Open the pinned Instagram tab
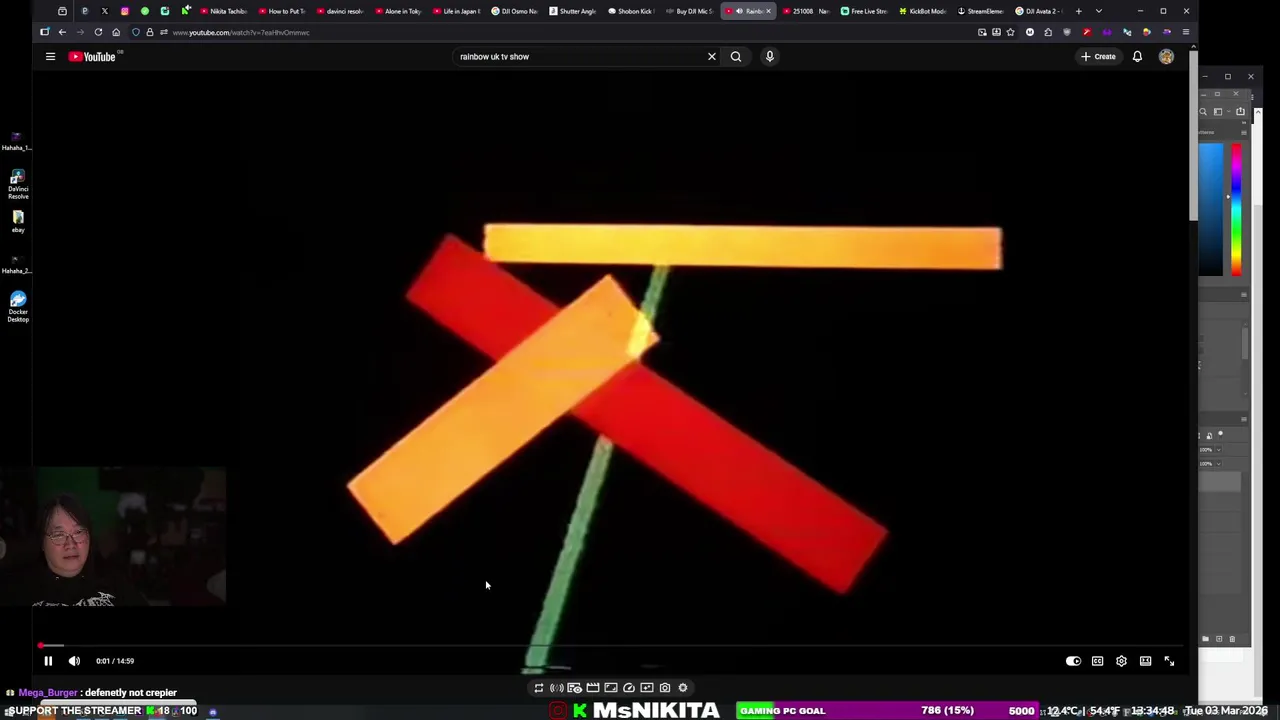This screenshot has height=720, width=1280. coord(124,11)
